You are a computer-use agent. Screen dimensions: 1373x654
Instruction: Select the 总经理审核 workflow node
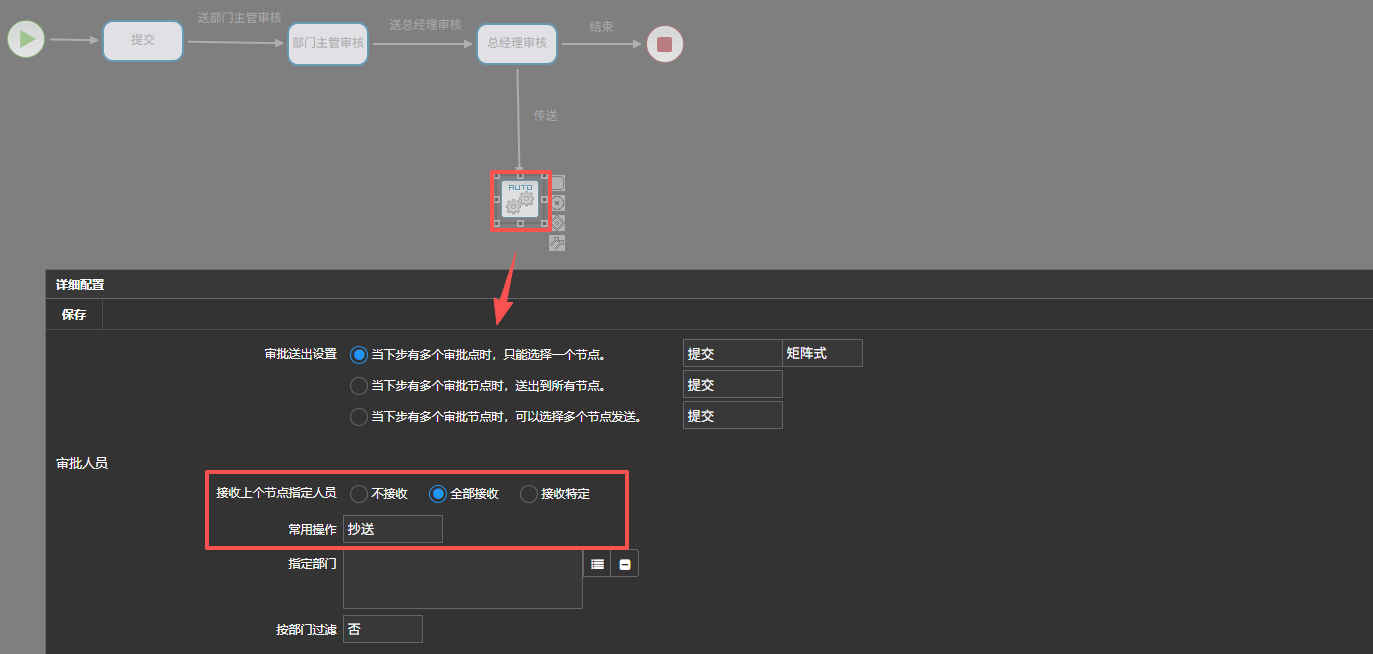(x=517, y=43)
